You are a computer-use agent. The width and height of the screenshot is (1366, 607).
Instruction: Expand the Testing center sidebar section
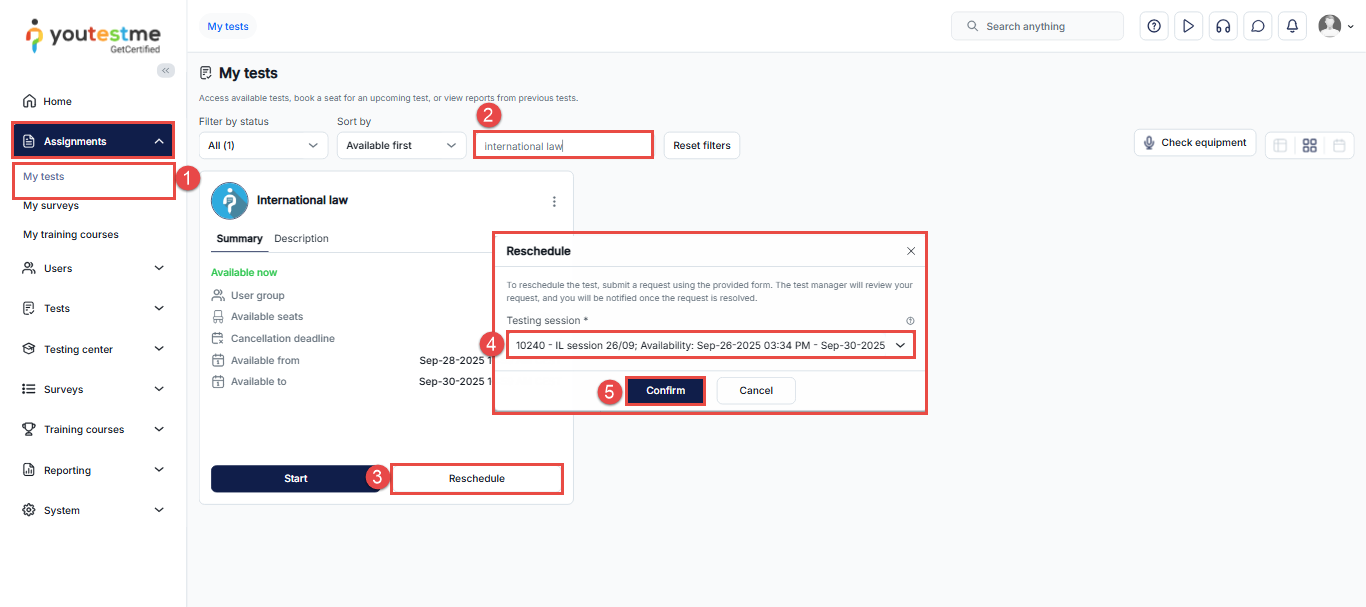click(x=93, y=349)
